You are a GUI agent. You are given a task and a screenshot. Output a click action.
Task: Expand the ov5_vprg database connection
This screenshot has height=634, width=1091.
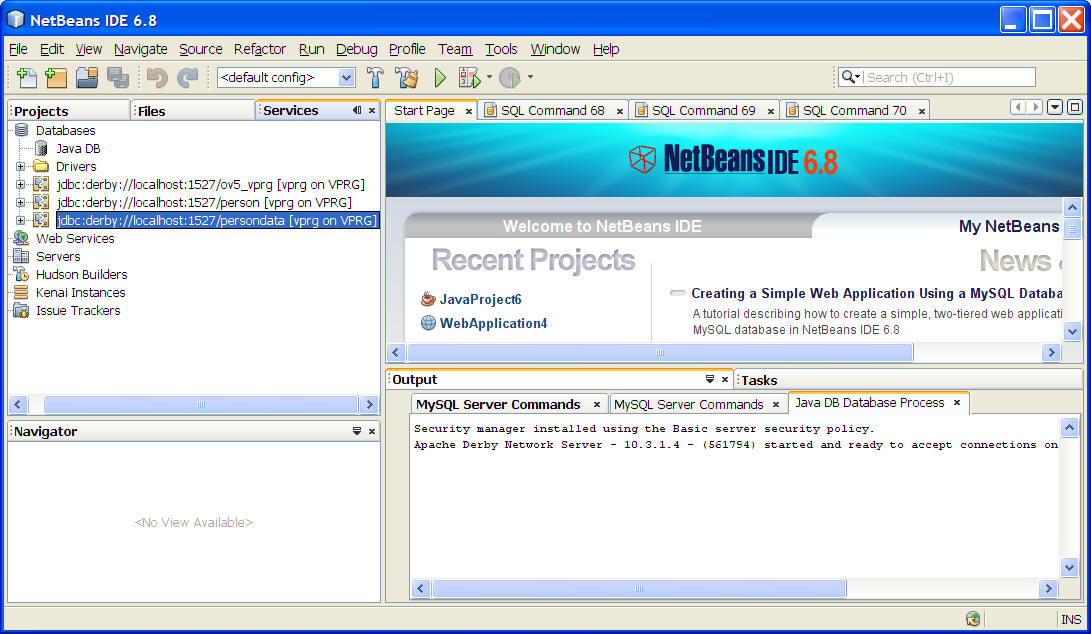tap(20, 184)
